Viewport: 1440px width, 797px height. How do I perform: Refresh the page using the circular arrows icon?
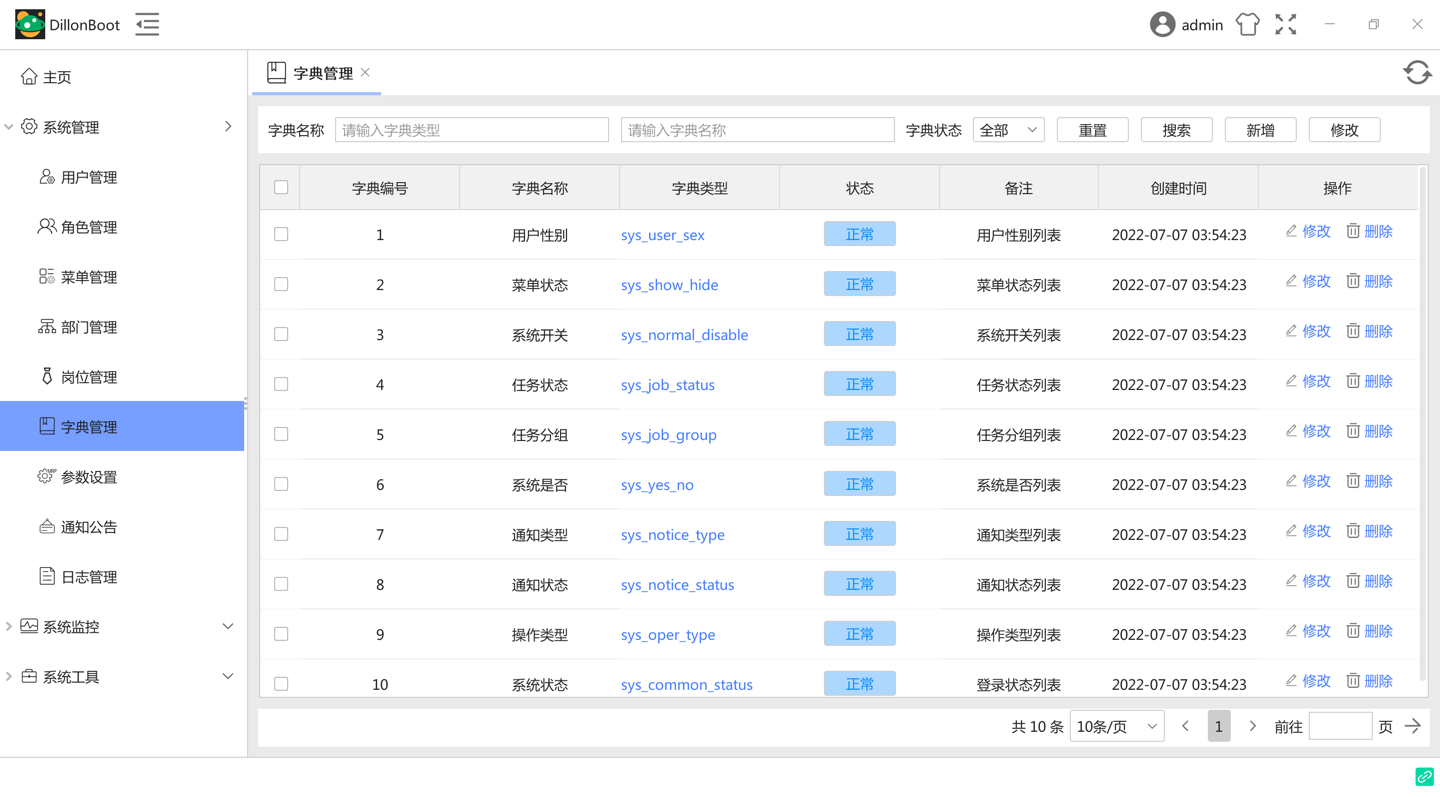pyautogui.click(x=1417, y=72)
